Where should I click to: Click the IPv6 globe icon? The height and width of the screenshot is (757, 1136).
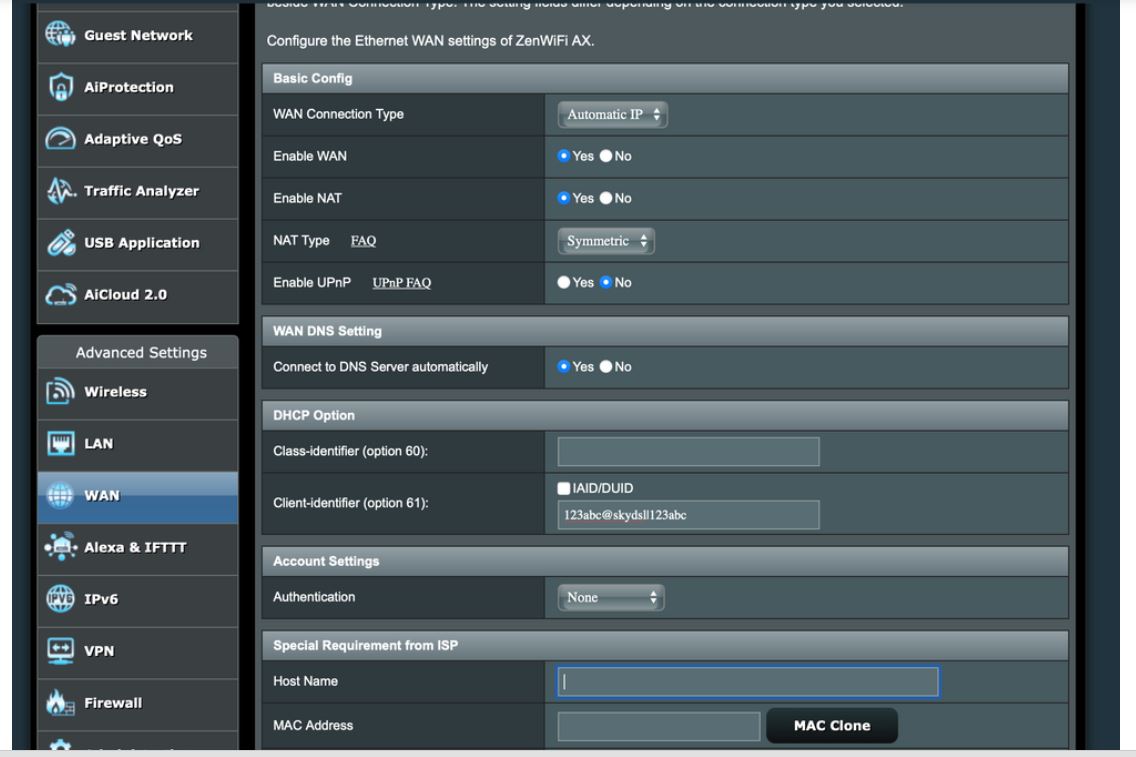pyautogui.click(x=60, y=598)
